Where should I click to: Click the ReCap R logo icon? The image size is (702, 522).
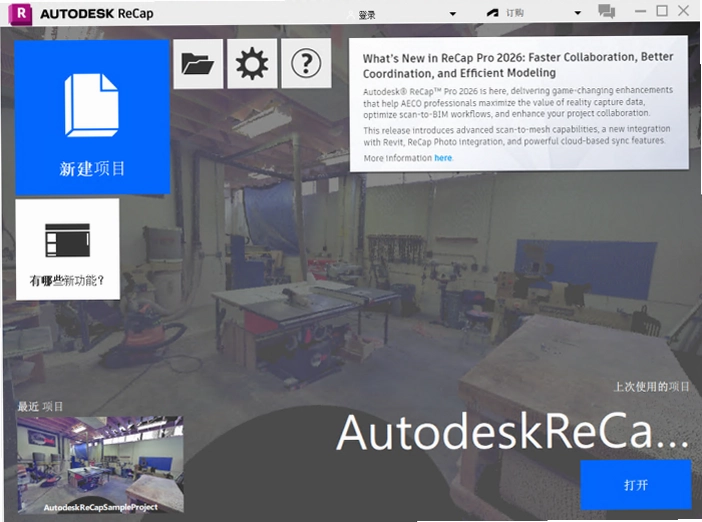pos(20,13)
